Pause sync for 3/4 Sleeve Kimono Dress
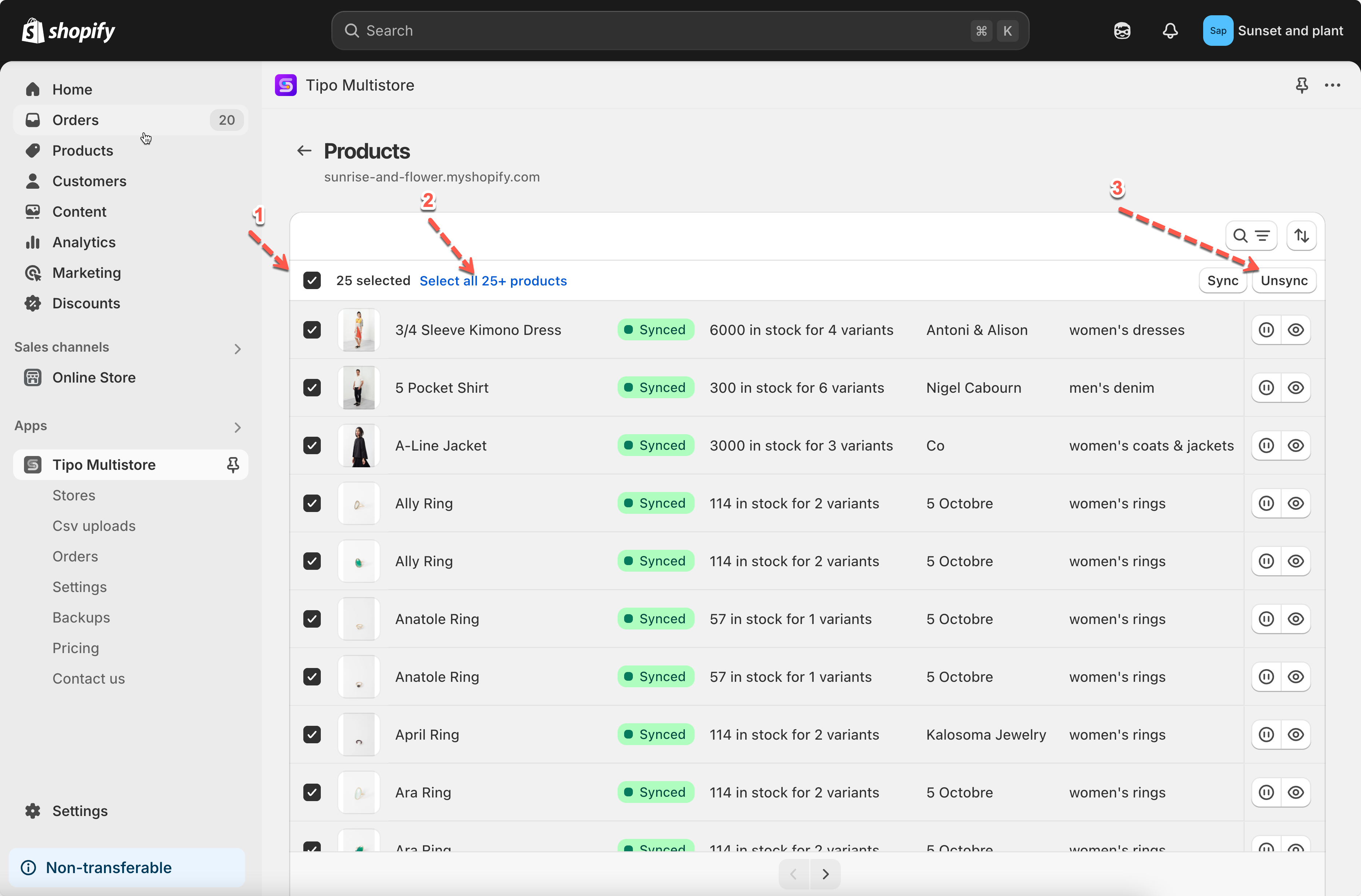 pos(1266,330)
